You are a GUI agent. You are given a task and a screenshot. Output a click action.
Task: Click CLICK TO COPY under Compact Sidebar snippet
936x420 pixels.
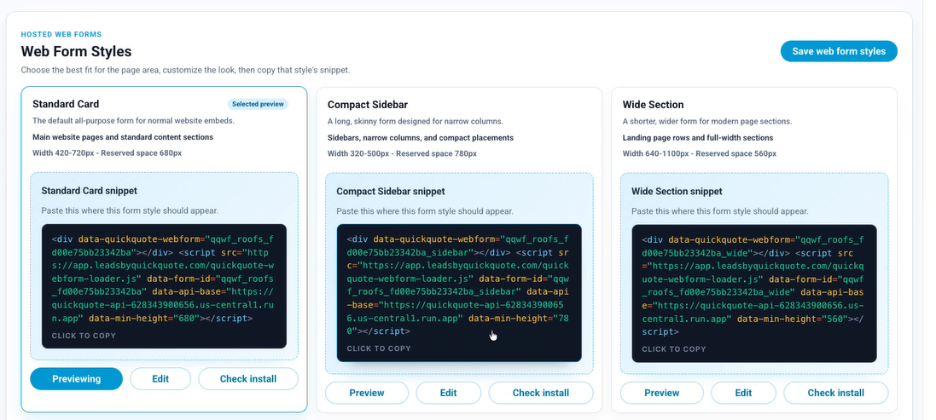(x=378, y=348)
